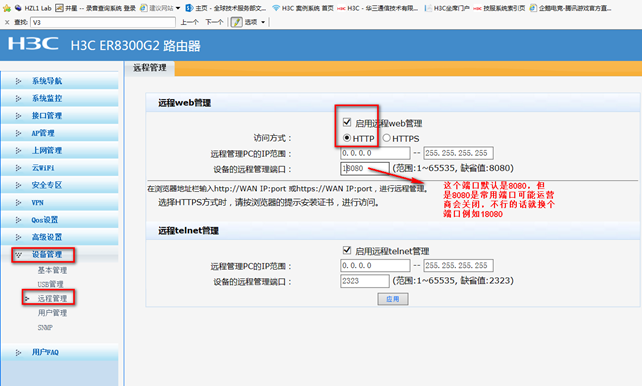Toggle 启用远程telnet管理 checkbox
Viewport: 642px width, 386px height.
(x=347, y=250)
